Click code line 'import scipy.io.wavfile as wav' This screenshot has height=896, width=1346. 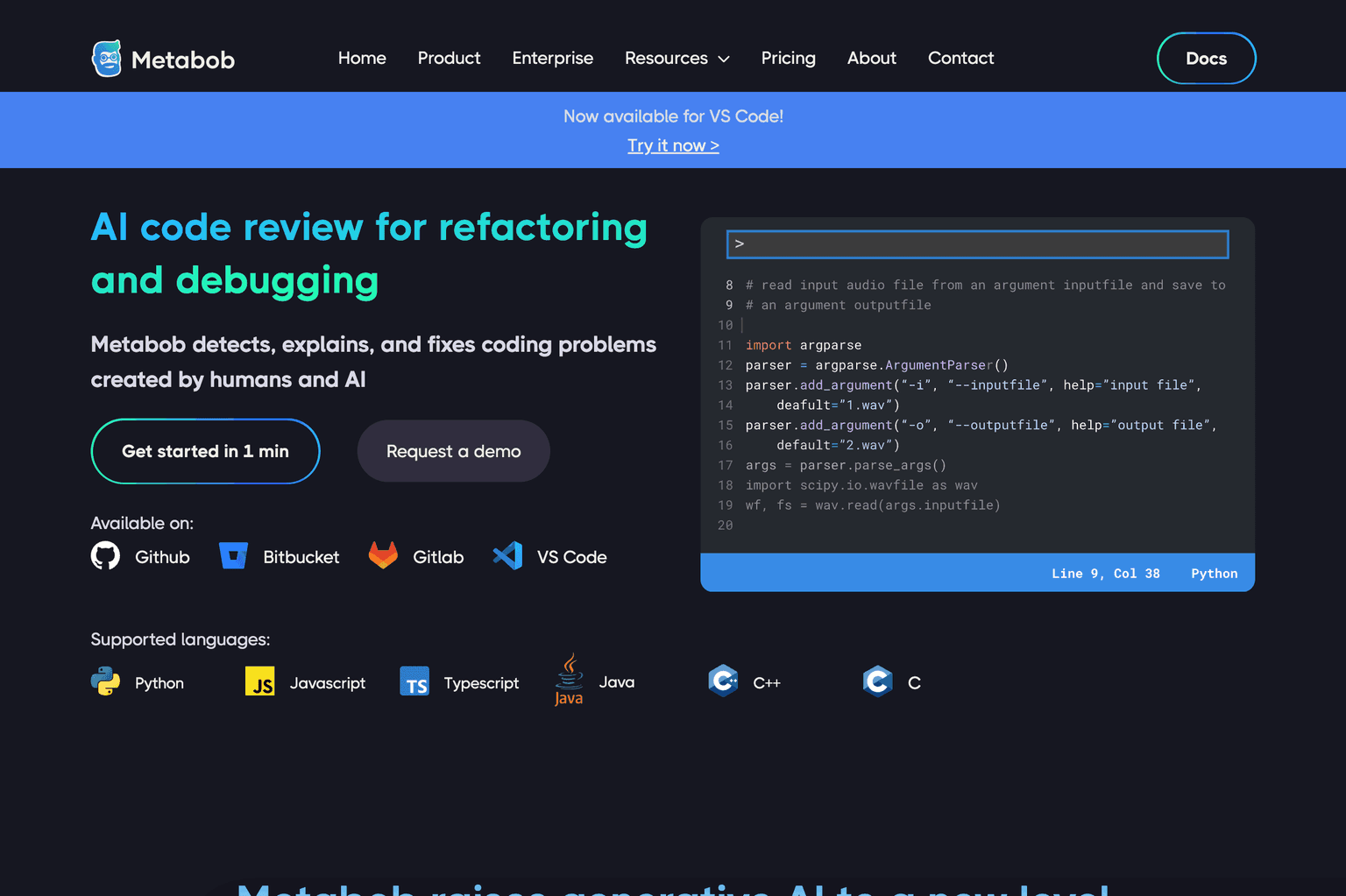(861, 485)
